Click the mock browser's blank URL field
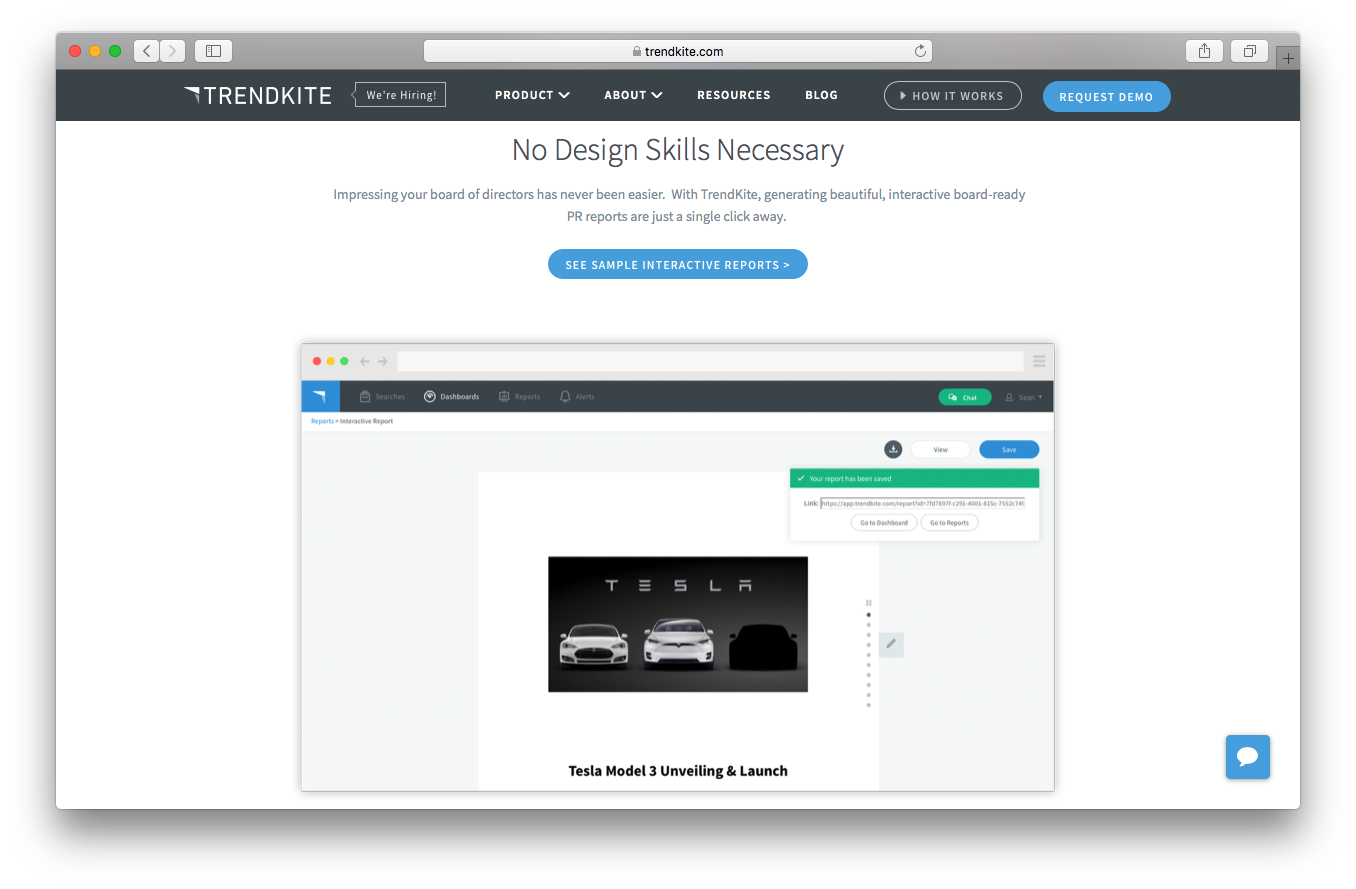Viewport: 1356px width, 889px height. [x=710, y=361]
